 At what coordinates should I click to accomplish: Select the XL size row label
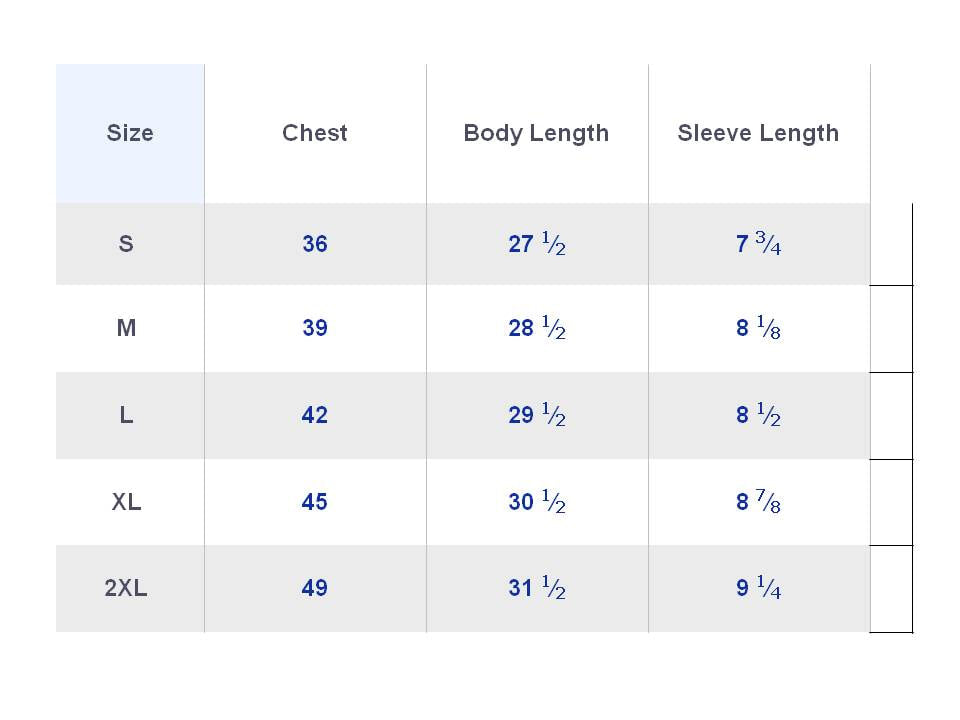[x=126, y=502]
